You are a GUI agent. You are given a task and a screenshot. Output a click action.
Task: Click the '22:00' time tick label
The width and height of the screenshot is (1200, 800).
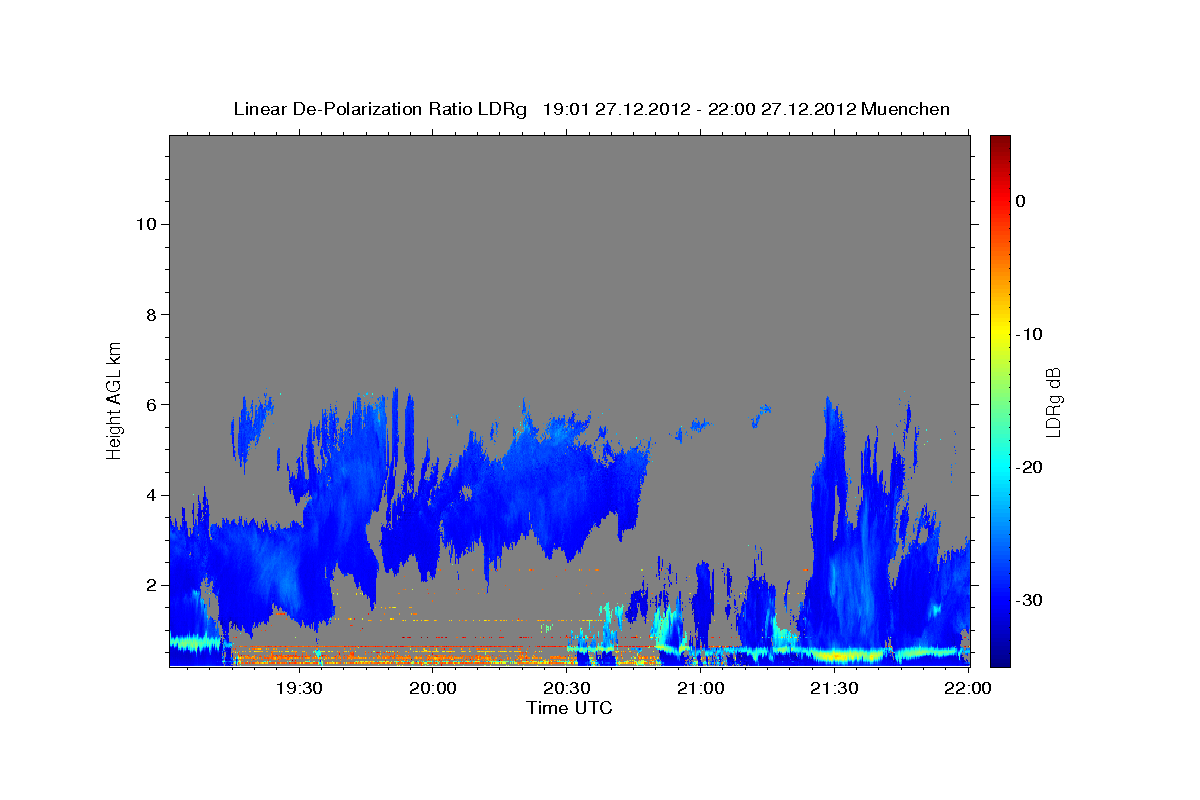pos(967,688)
